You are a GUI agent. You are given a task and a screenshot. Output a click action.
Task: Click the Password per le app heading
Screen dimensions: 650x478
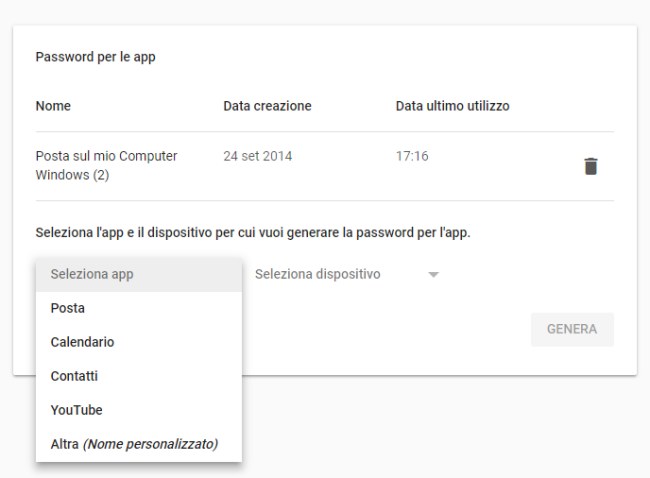[x=96, y=57]
